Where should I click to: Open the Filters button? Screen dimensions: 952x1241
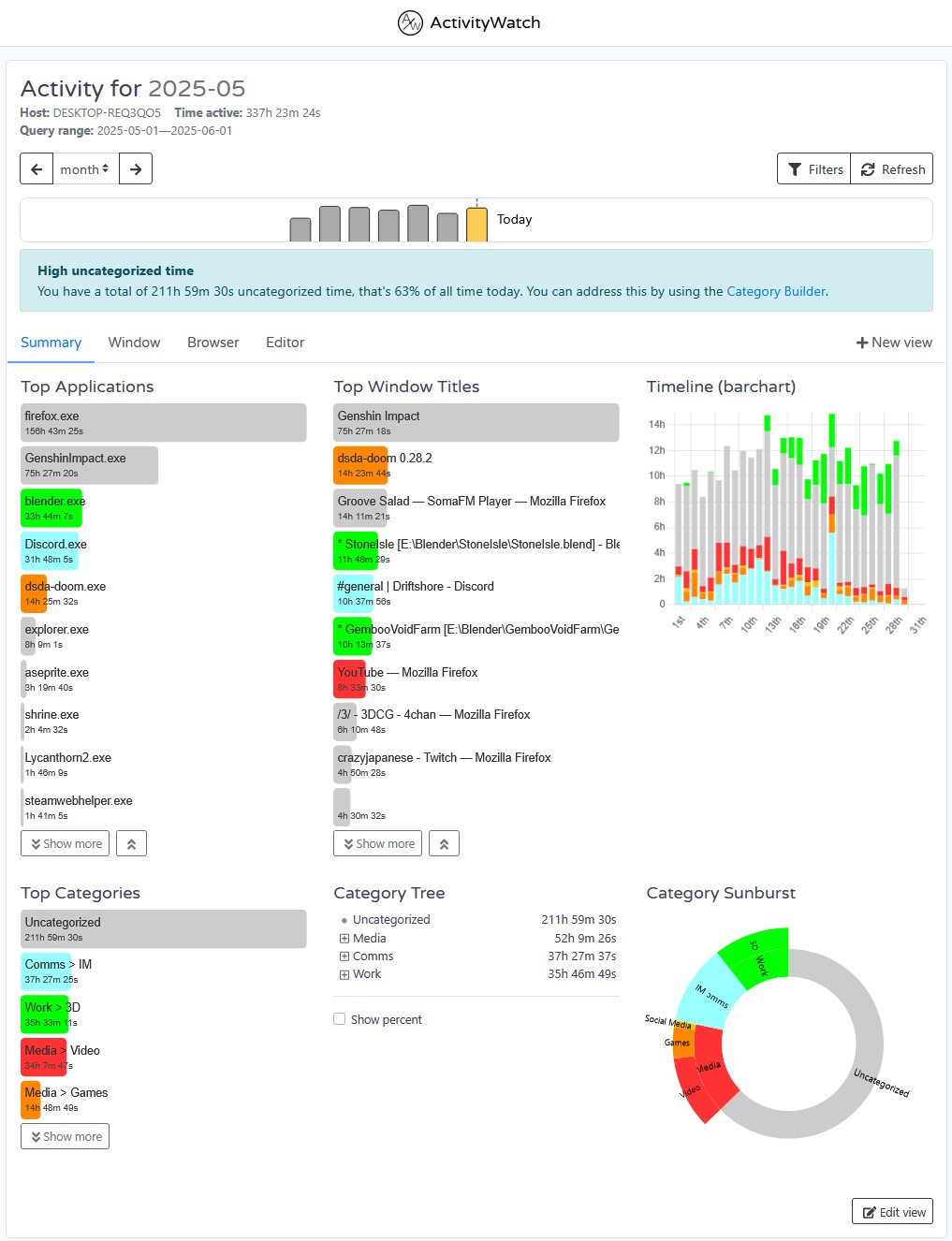click(814, 169)
